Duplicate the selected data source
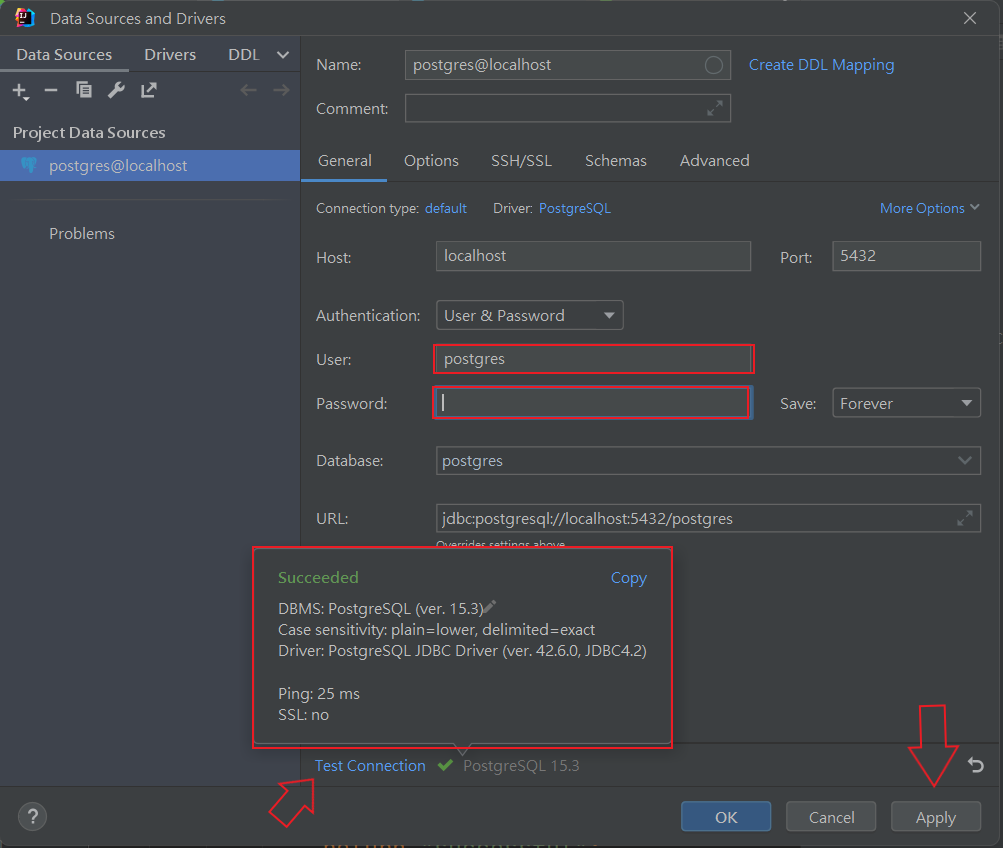The height and width of the screenshot is (848, 1003). click(x=84, y=90)
